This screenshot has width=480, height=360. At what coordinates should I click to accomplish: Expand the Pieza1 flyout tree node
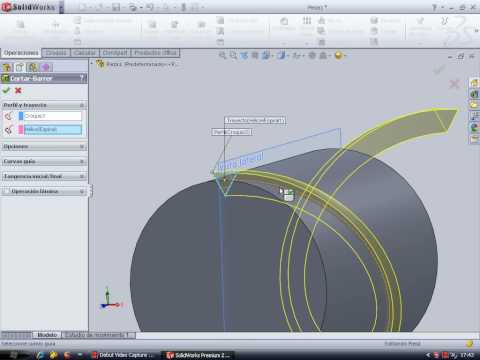pyautogui.click(x=92, y=63)
